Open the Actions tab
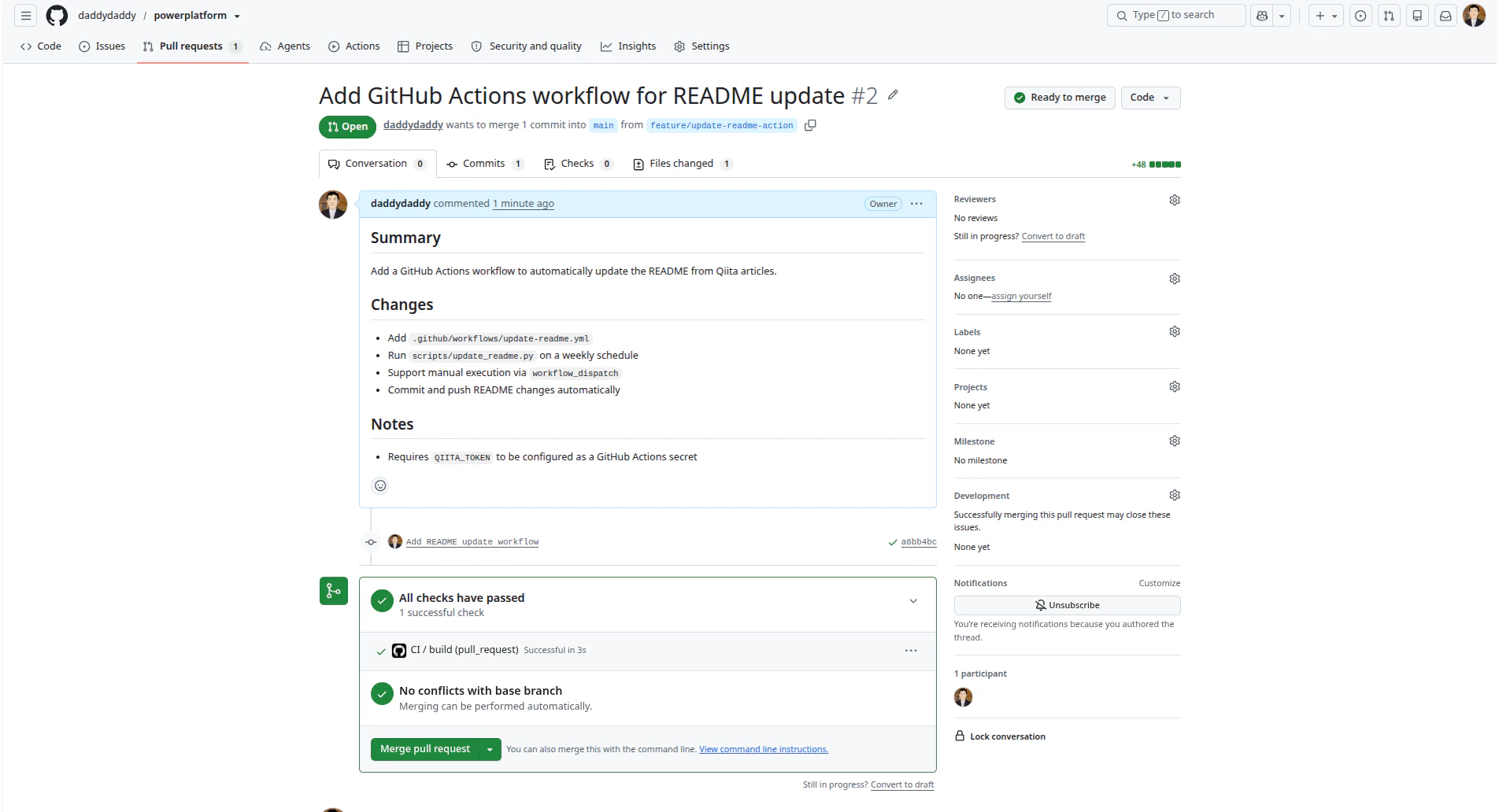The width and height of the screenshot is (1499, 812). (354, 46)
